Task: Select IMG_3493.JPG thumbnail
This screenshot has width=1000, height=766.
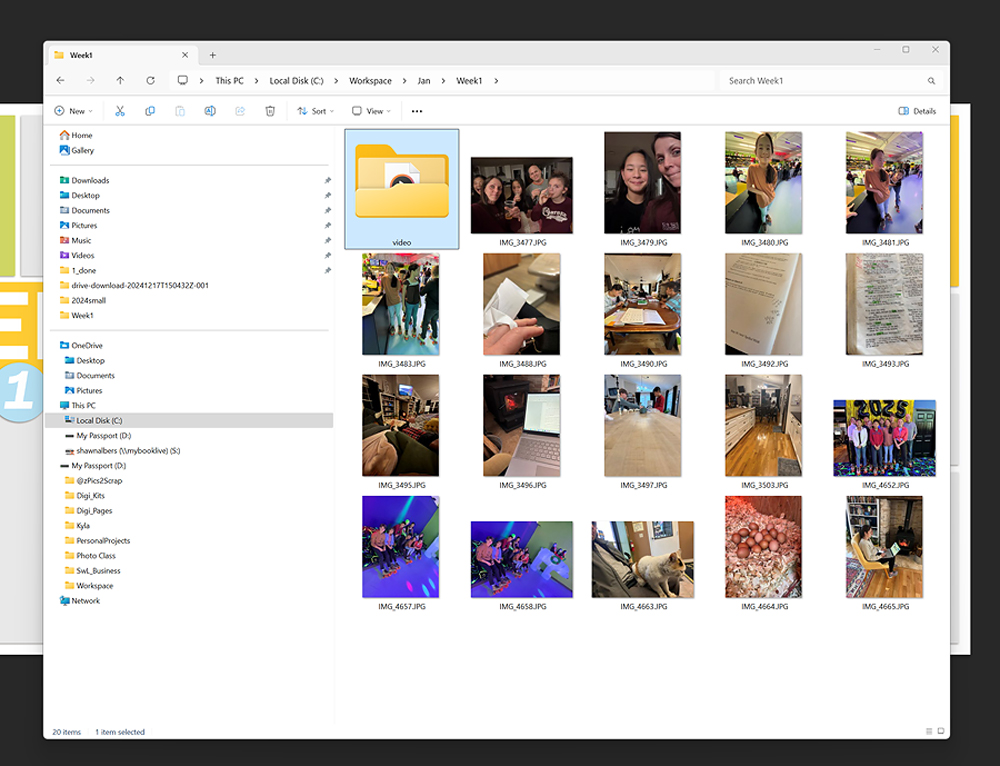Action: click(885, 304)
